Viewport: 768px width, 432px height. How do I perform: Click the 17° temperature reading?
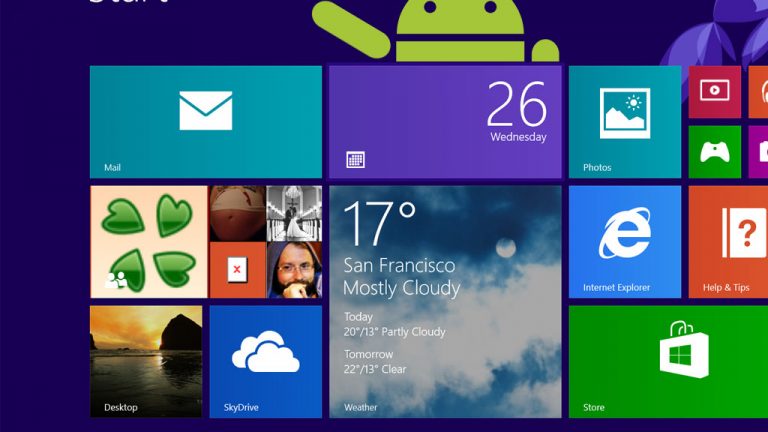[379, 225]
